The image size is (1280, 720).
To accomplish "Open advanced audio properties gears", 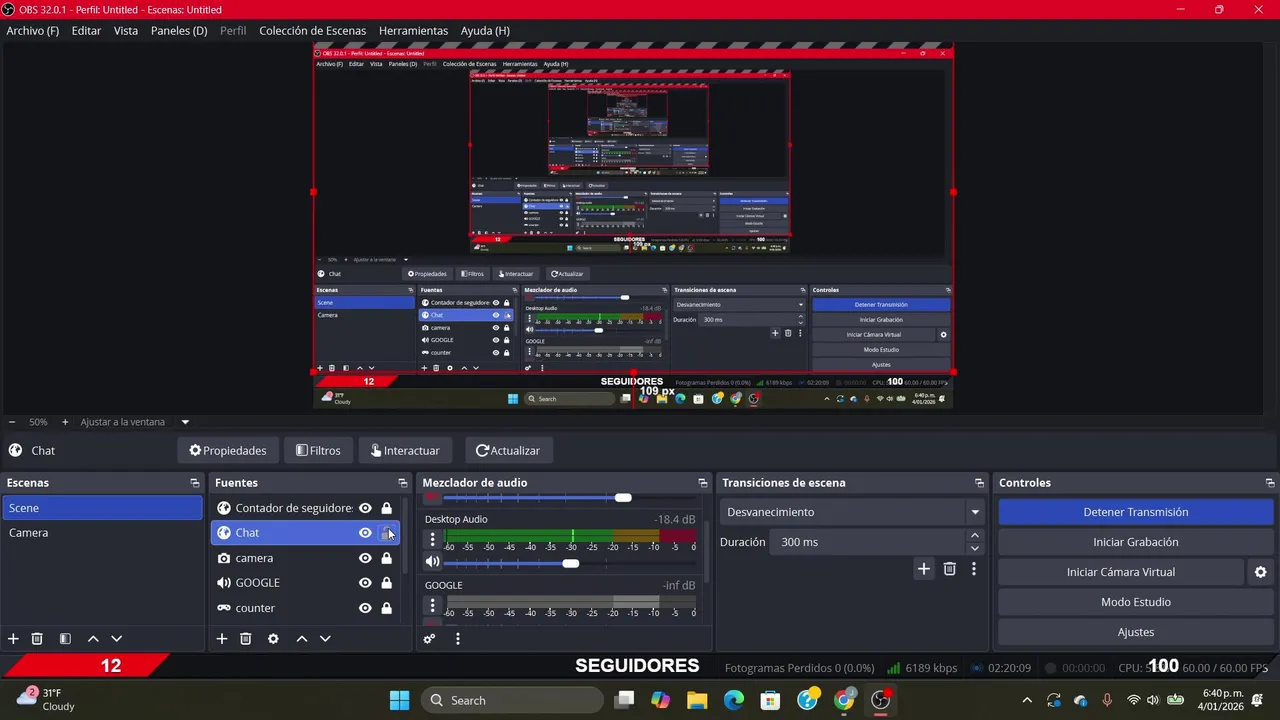I will [429, 639].
